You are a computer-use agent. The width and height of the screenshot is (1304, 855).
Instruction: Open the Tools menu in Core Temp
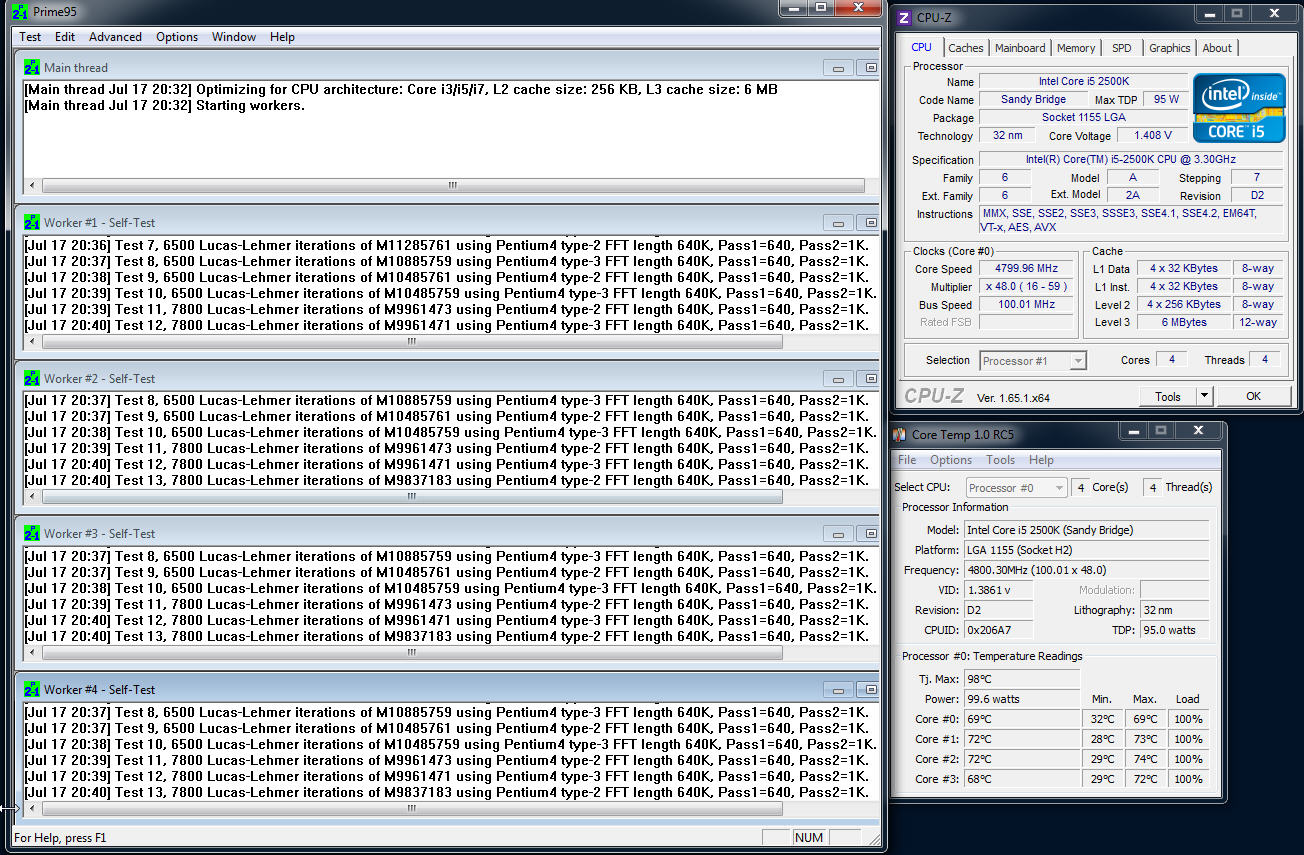point(1001,460)
